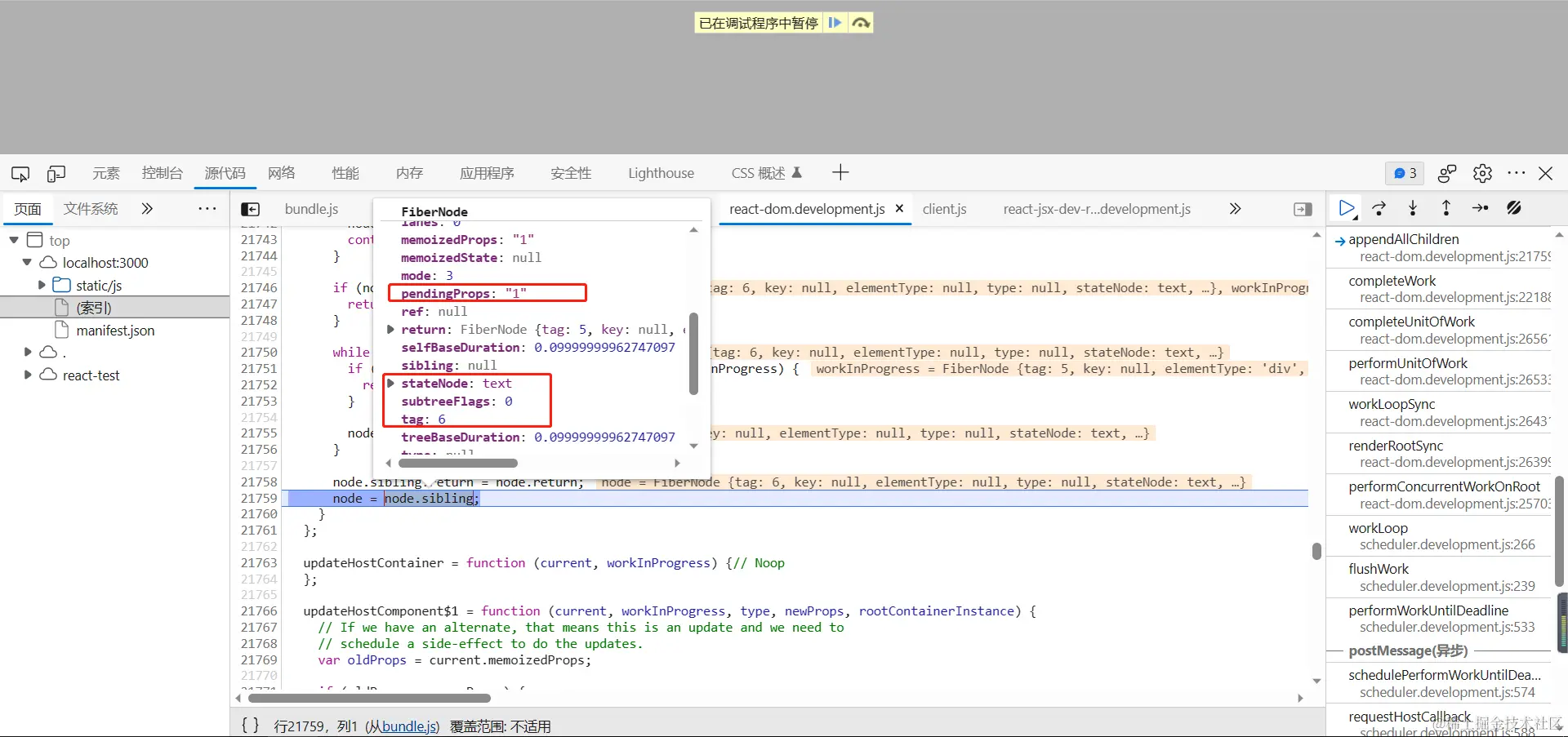Deactivate breakpoints toggle icon
1568x737 pixels.
(1514, 209)
